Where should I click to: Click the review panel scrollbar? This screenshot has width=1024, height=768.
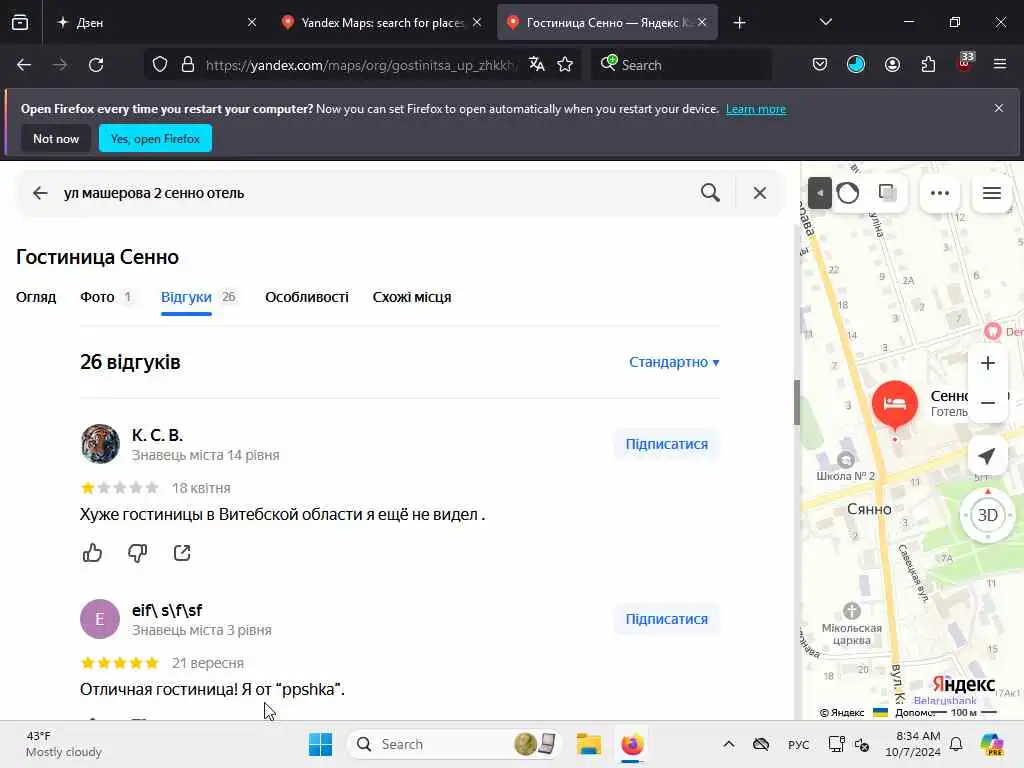[797, 402]
